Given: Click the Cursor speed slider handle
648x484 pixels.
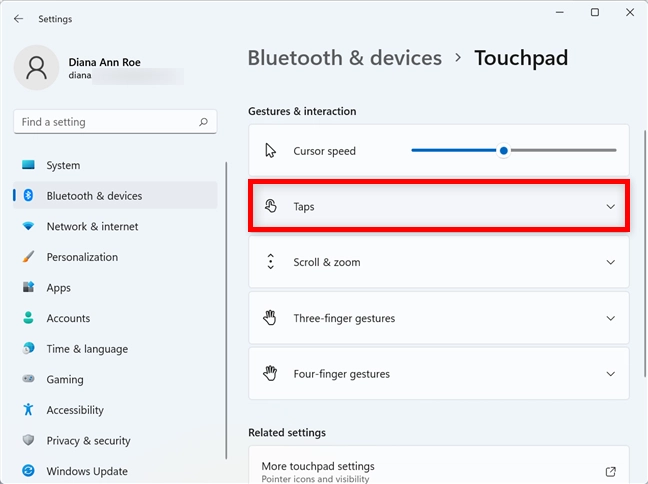Looking at the screenshot, I should tap(503, 151).
